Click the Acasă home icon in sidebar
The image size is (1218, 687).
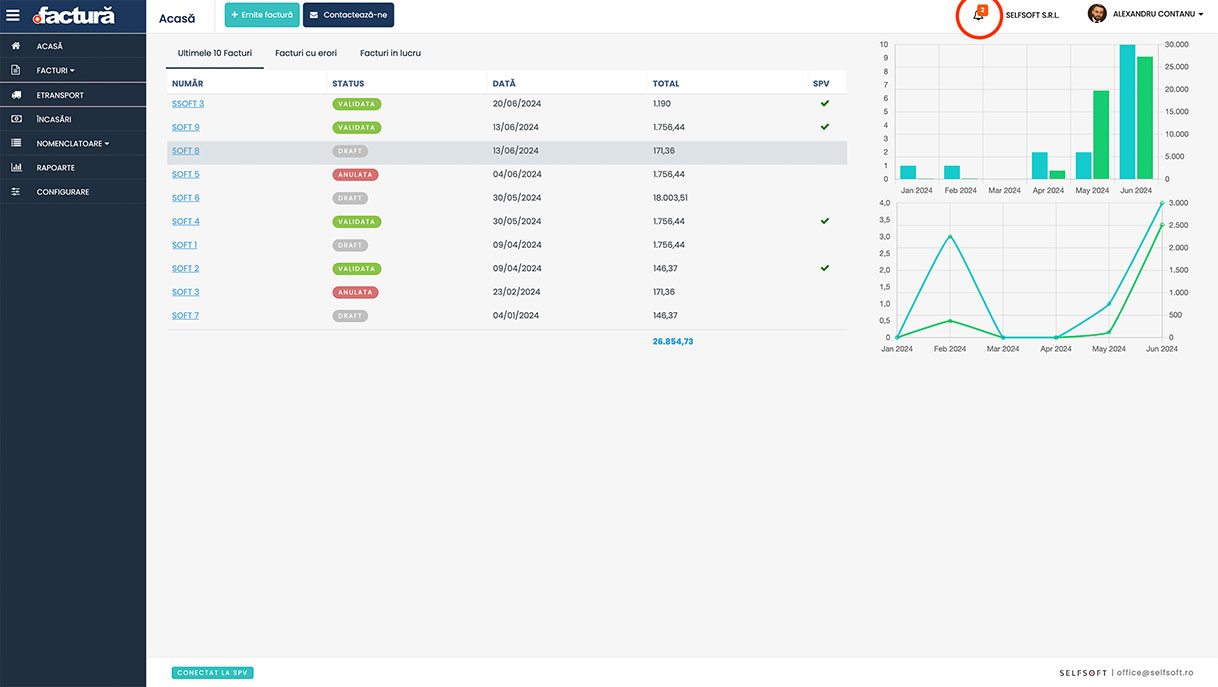point(16,46)
